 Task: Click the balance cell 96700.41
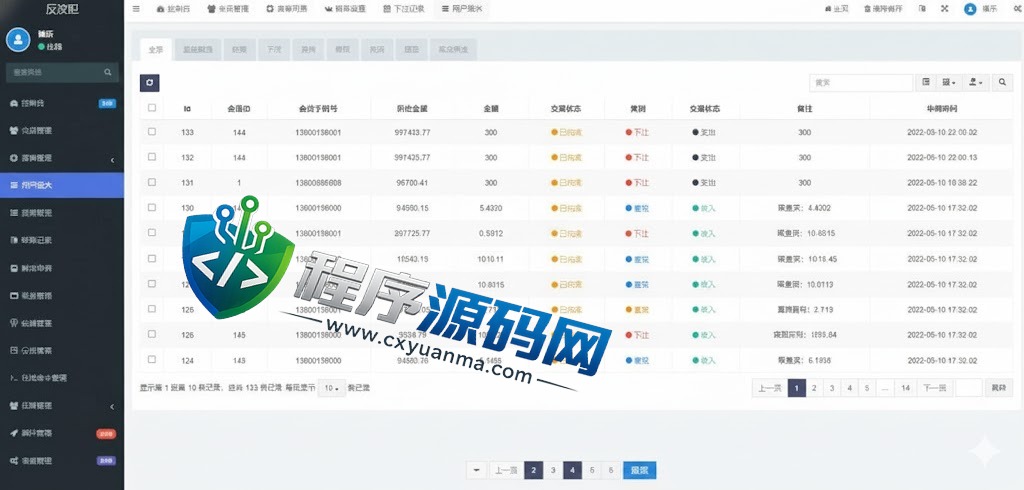tap(413, 183)
